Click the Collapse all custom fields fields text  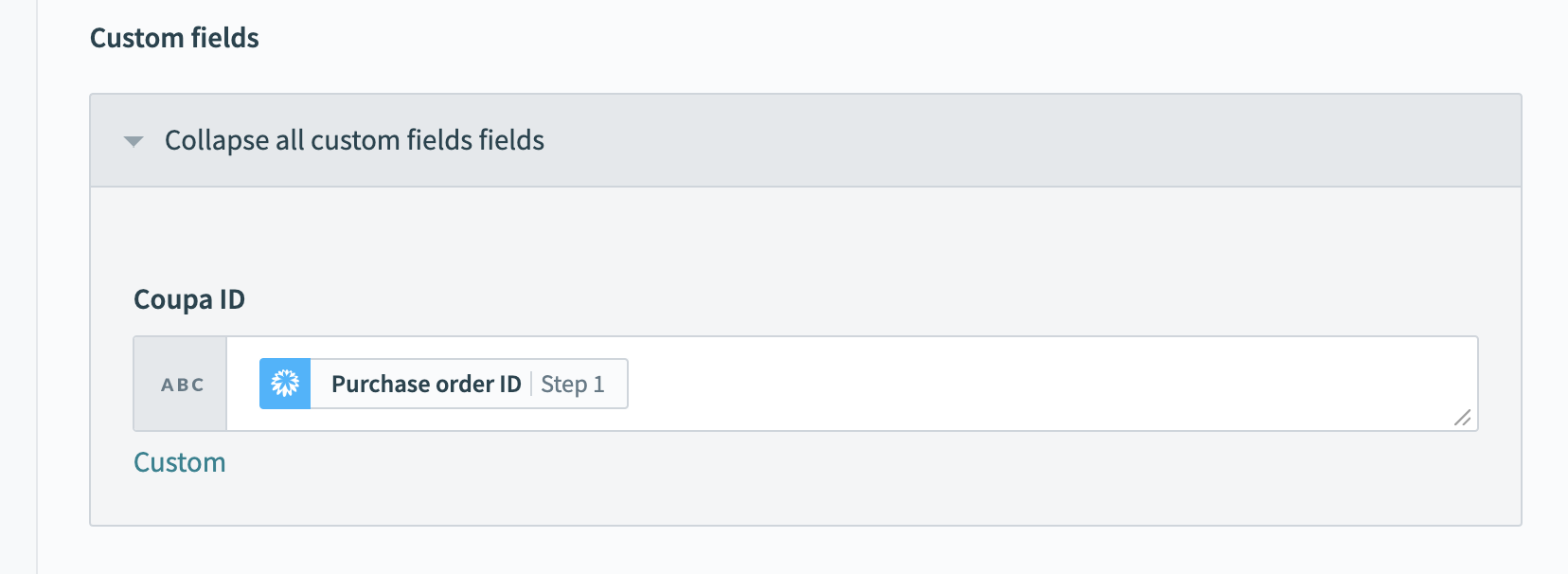[354, 140]
